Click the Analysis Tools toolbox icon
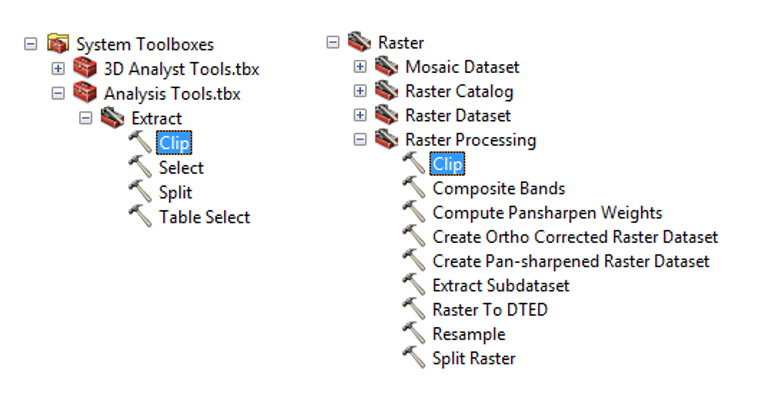The width and height of the screenshot is (760, 413). (x=87, y=94)
